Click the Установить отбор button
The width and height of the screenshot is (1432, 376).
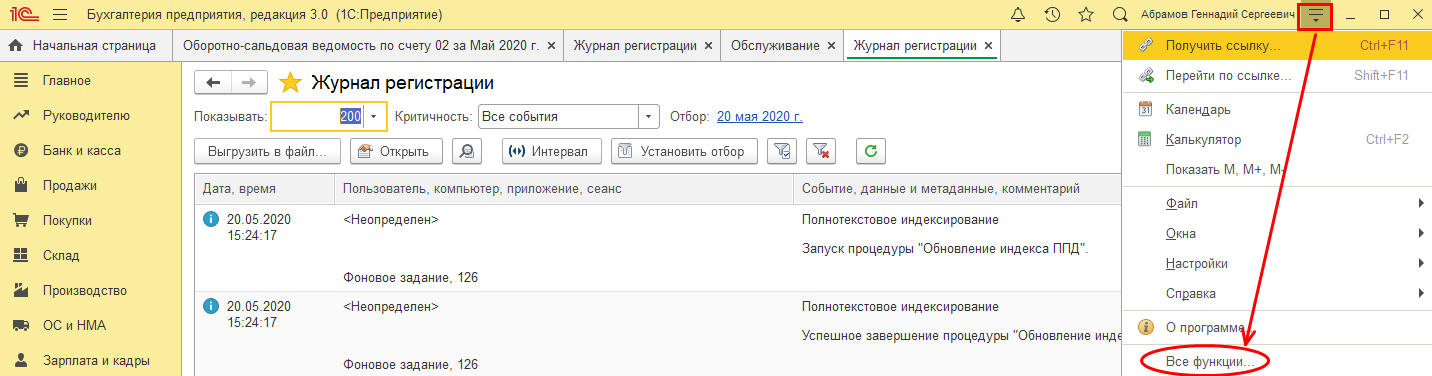[684, 151]
